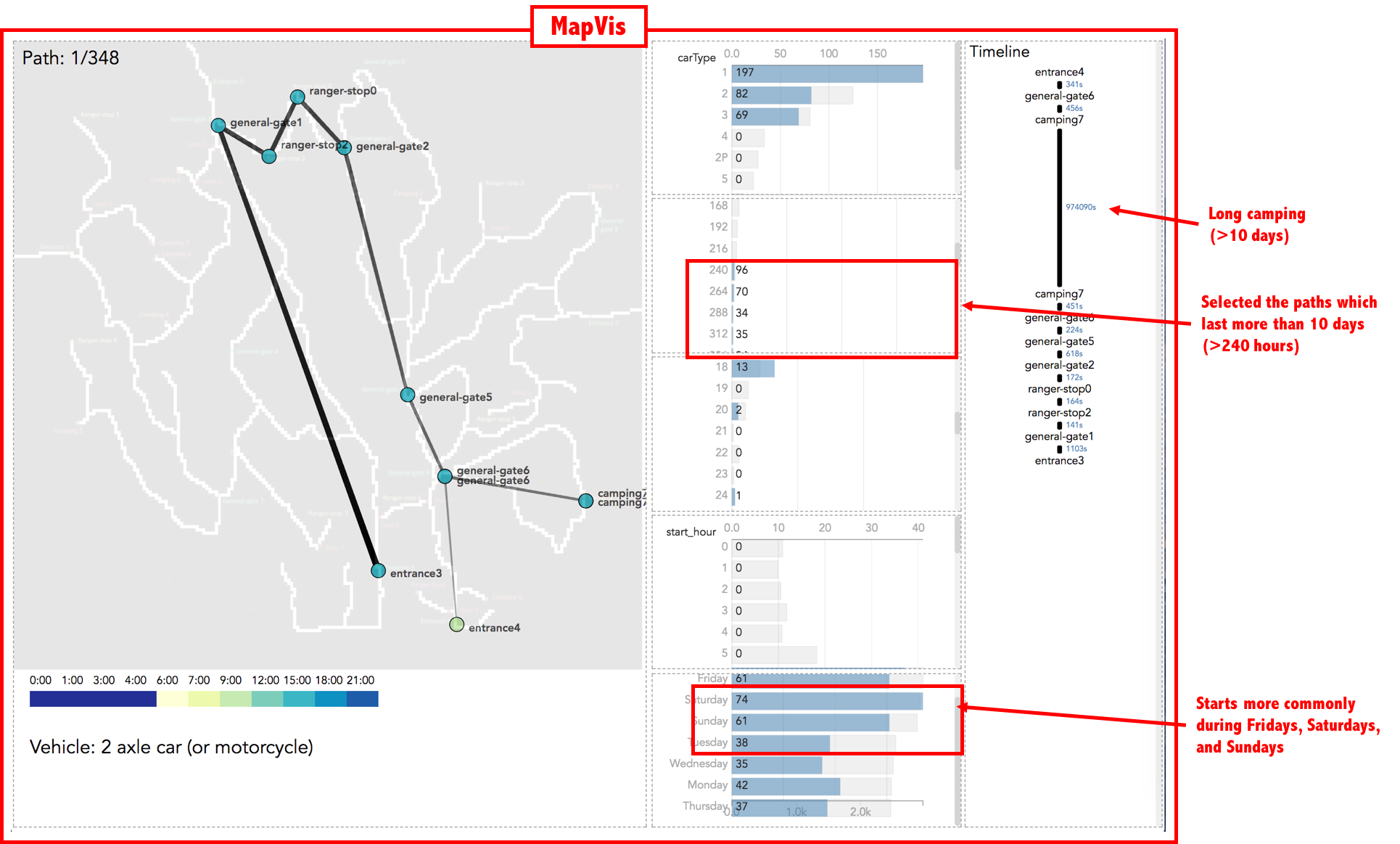Click the carType 2 bar showing 82
This screenshot has height=844, width=1400.
[771, 95]
